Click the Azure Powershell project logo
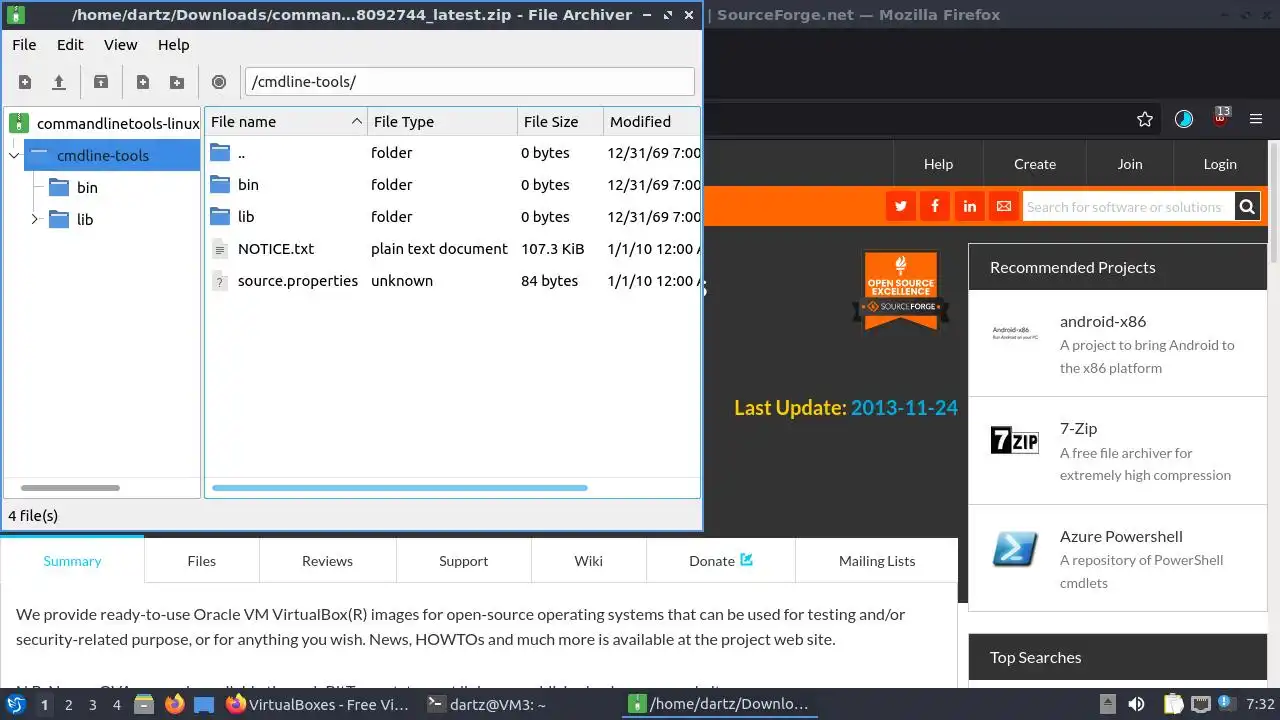1280x720 pixels. [x=1014, y=549]
